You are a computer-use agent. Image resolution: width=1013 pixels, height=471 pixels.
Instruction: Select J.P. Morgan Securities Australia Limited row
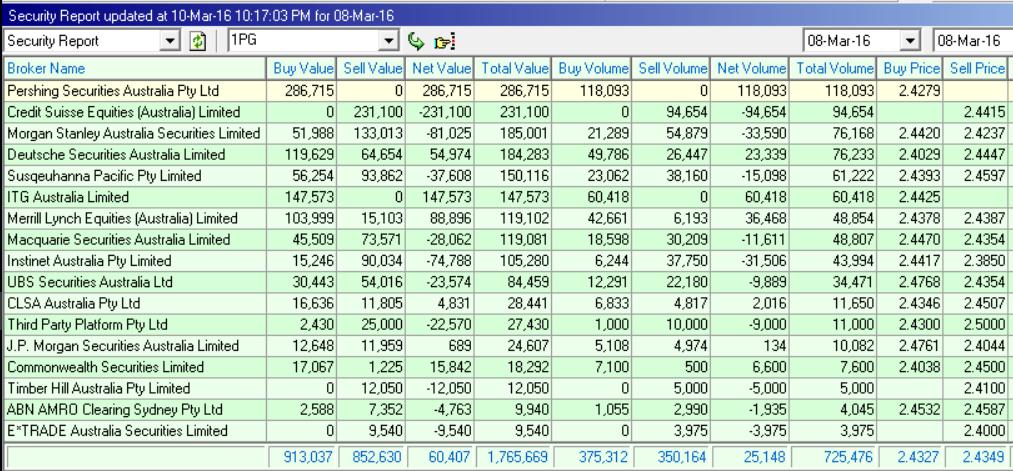pos(506,346)
